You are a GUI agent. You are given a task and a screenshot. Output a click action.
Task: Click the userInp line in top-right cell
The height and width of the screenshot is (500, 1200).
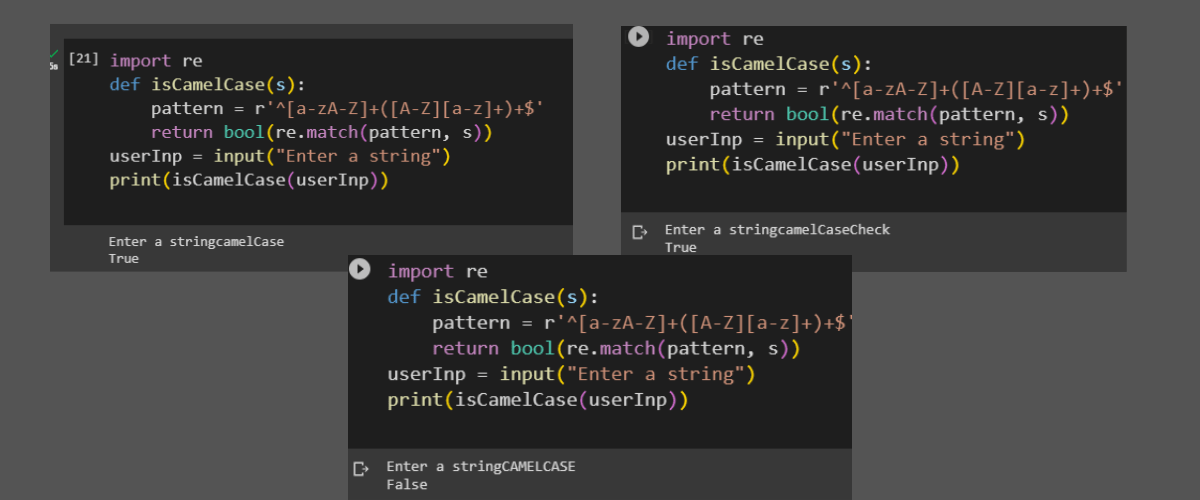(x=846, y=139)
